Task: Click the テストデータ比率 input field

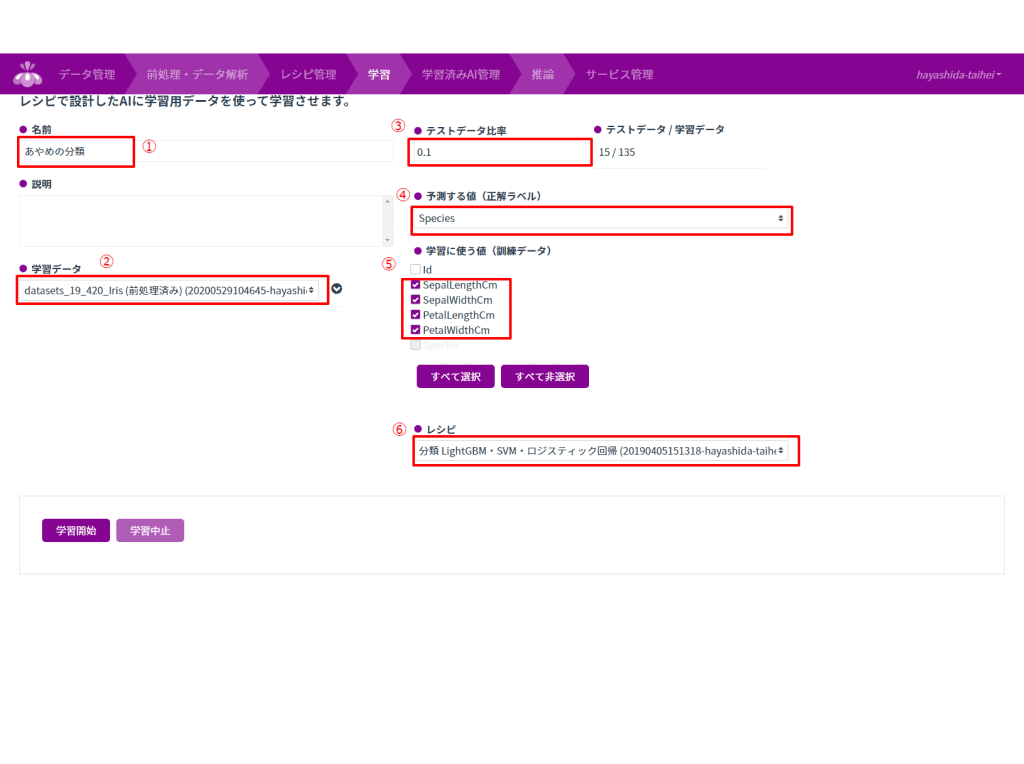Action: (x=498, y=152)
